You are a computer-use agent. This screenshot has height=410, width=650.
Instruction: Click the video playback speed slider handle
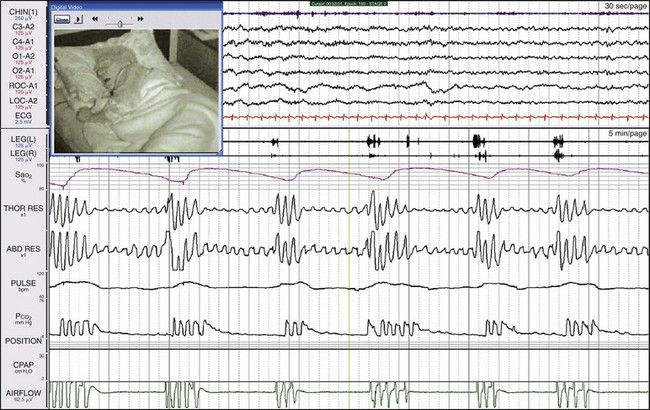click(x=120, y=19)
